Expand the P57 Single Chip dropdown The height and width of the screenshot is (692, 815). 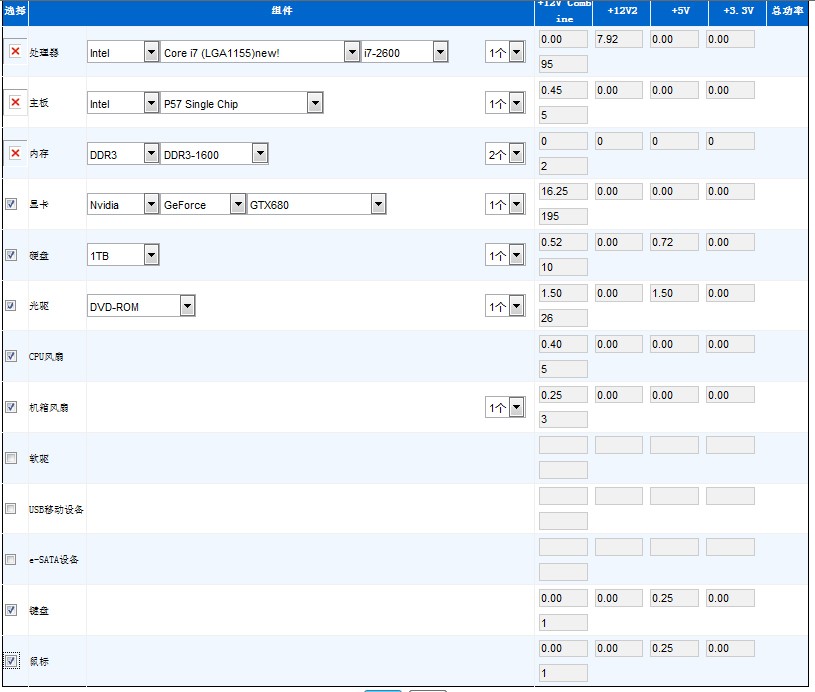(x=242, y=103)
